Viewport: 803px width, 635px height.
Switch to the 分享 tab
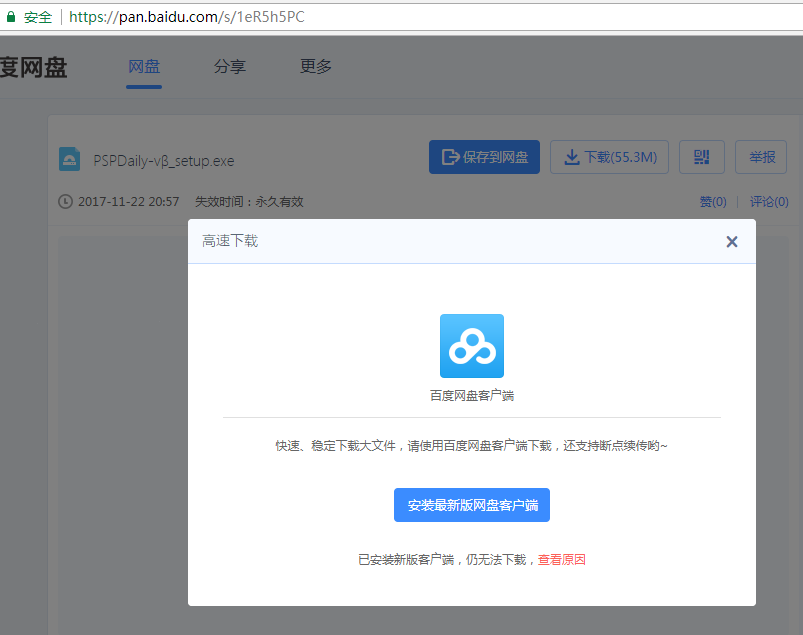(230, 67)
